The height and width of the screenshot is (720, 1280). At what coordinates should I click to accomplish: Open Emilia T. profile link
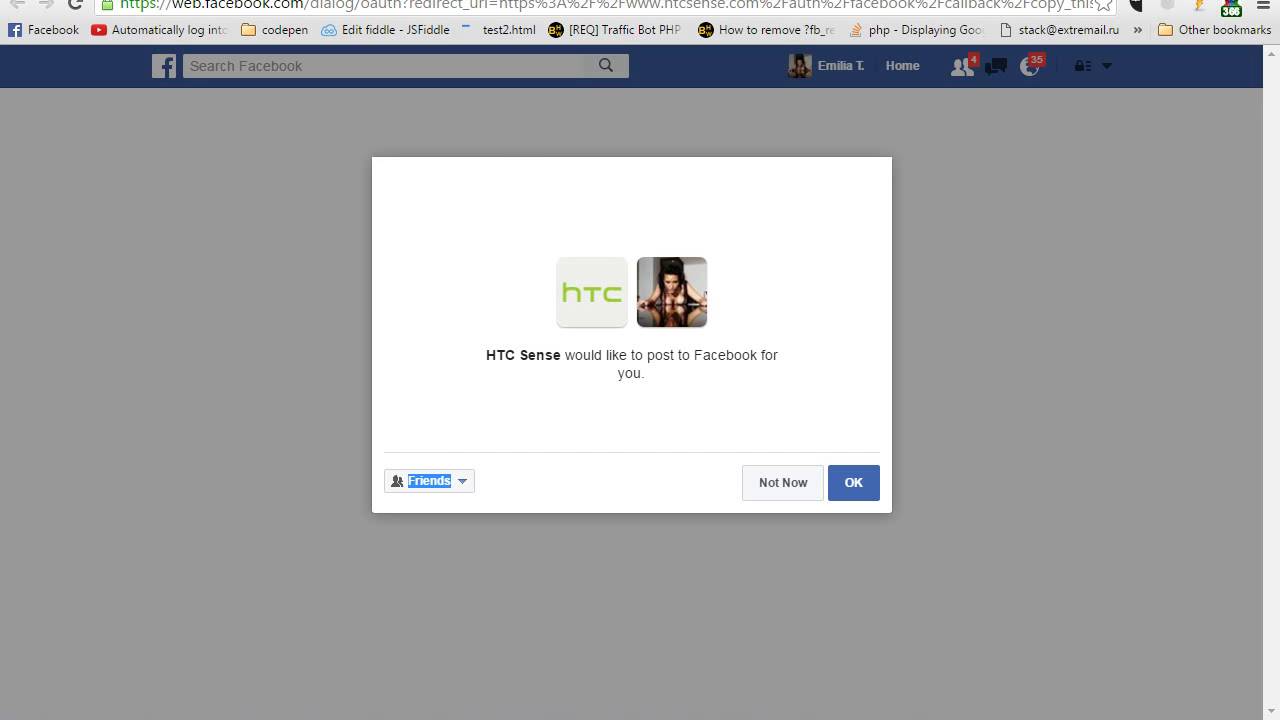[x=840, y=66]
